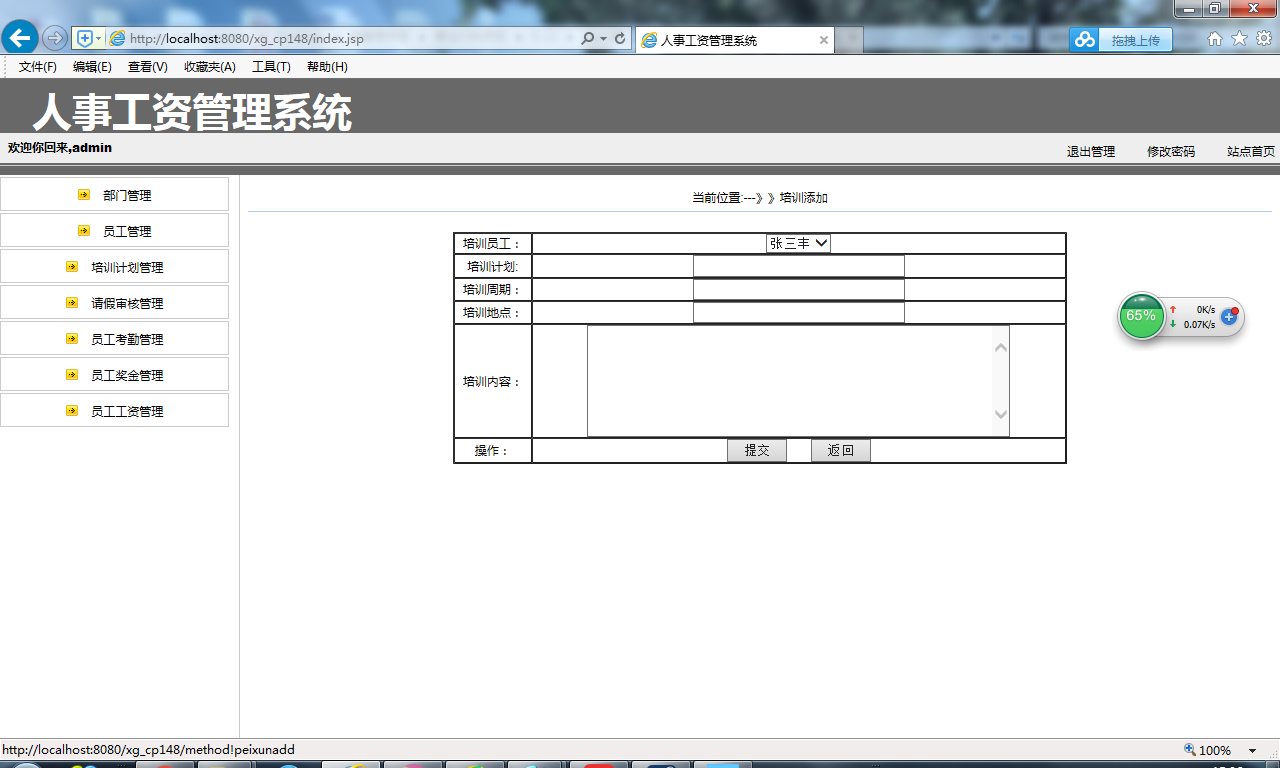Screen dimensions: 1280x768
Task: Open 员工管理 in the sidebar
Action: (x=127, y=231)
